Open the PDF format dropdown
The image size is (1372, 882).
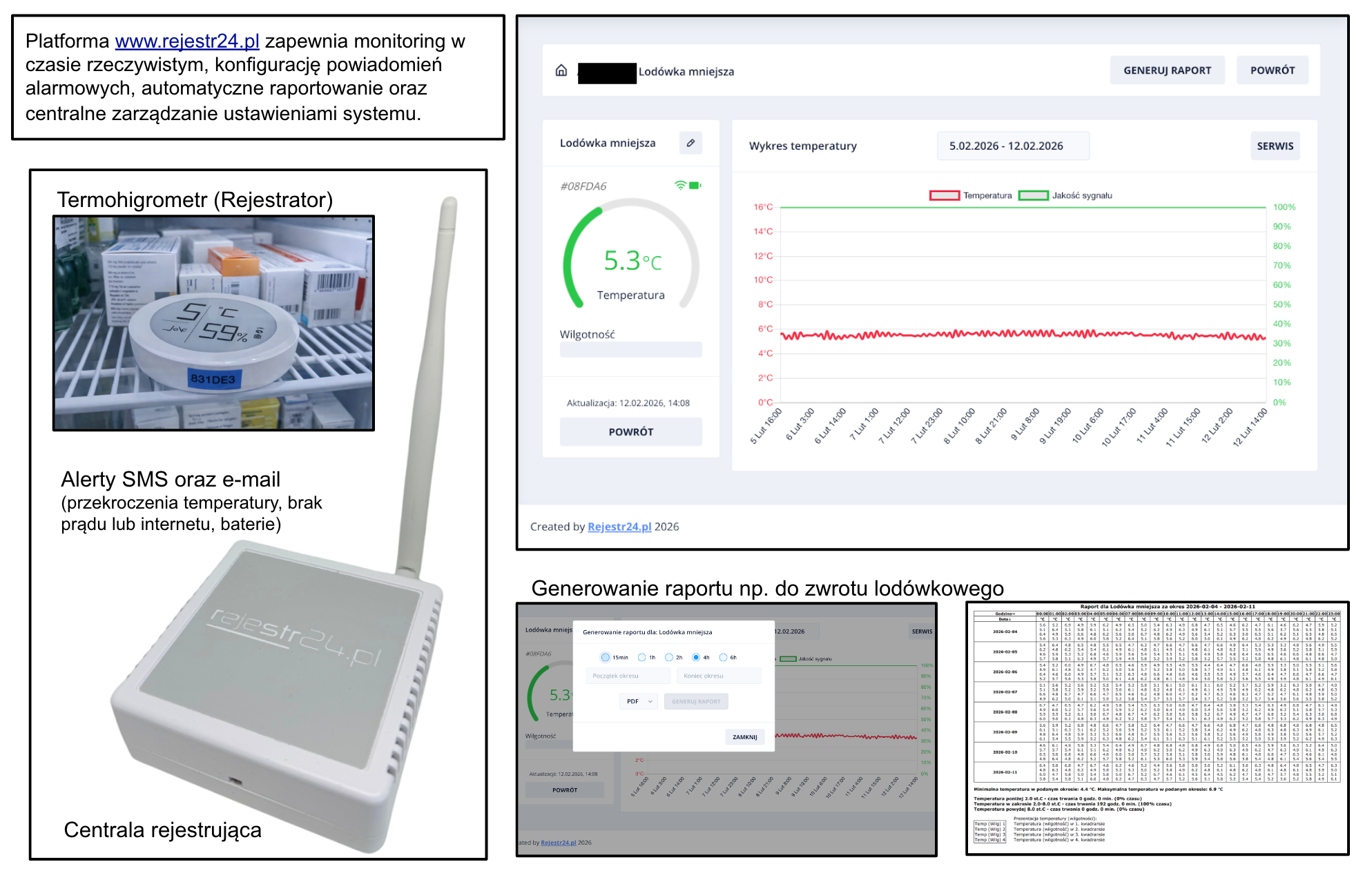[639, 701]
